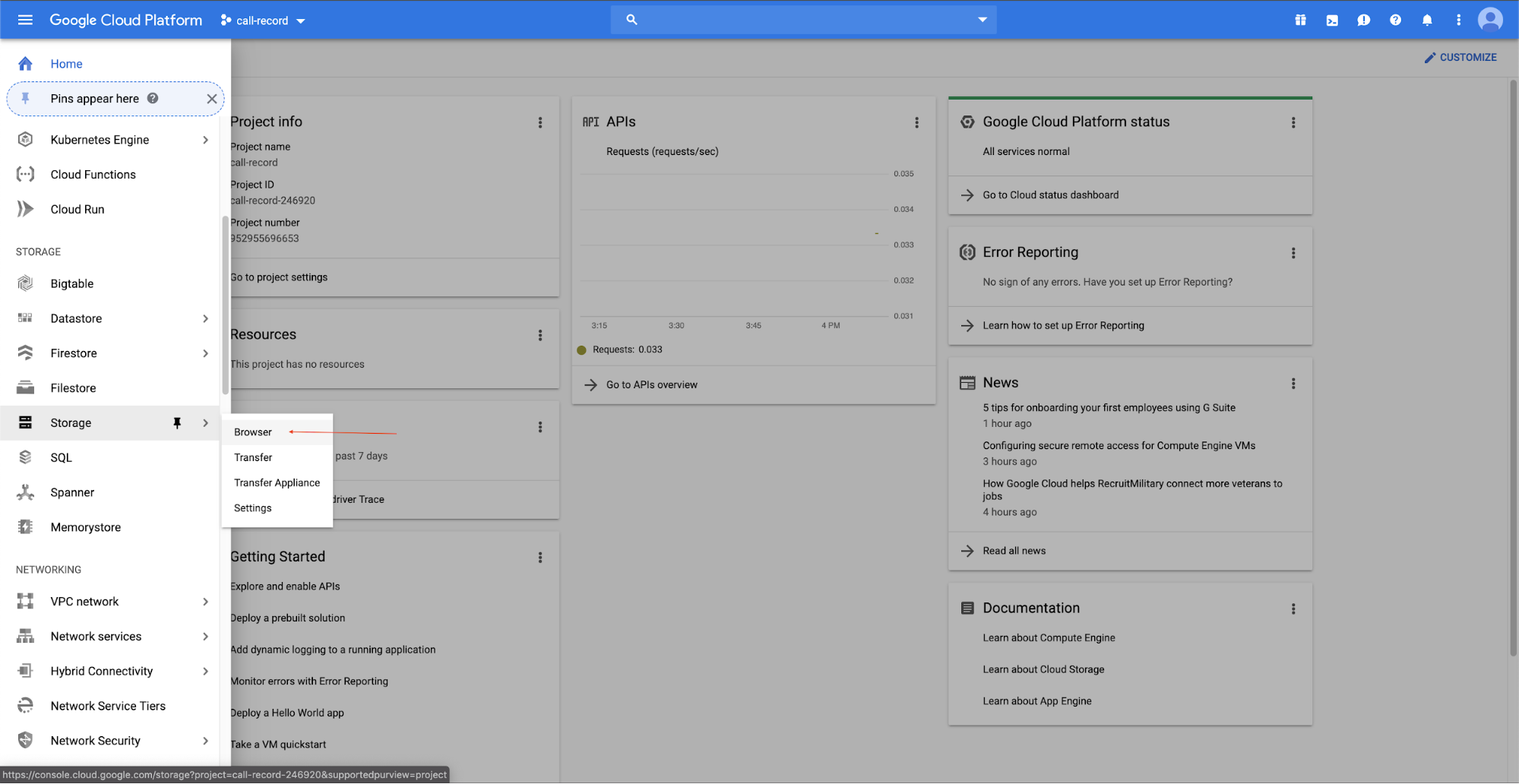Select Transfer Appliance in Storage submenu
1519x784 pixels.
pyautogui.click(x=277, y=482)
